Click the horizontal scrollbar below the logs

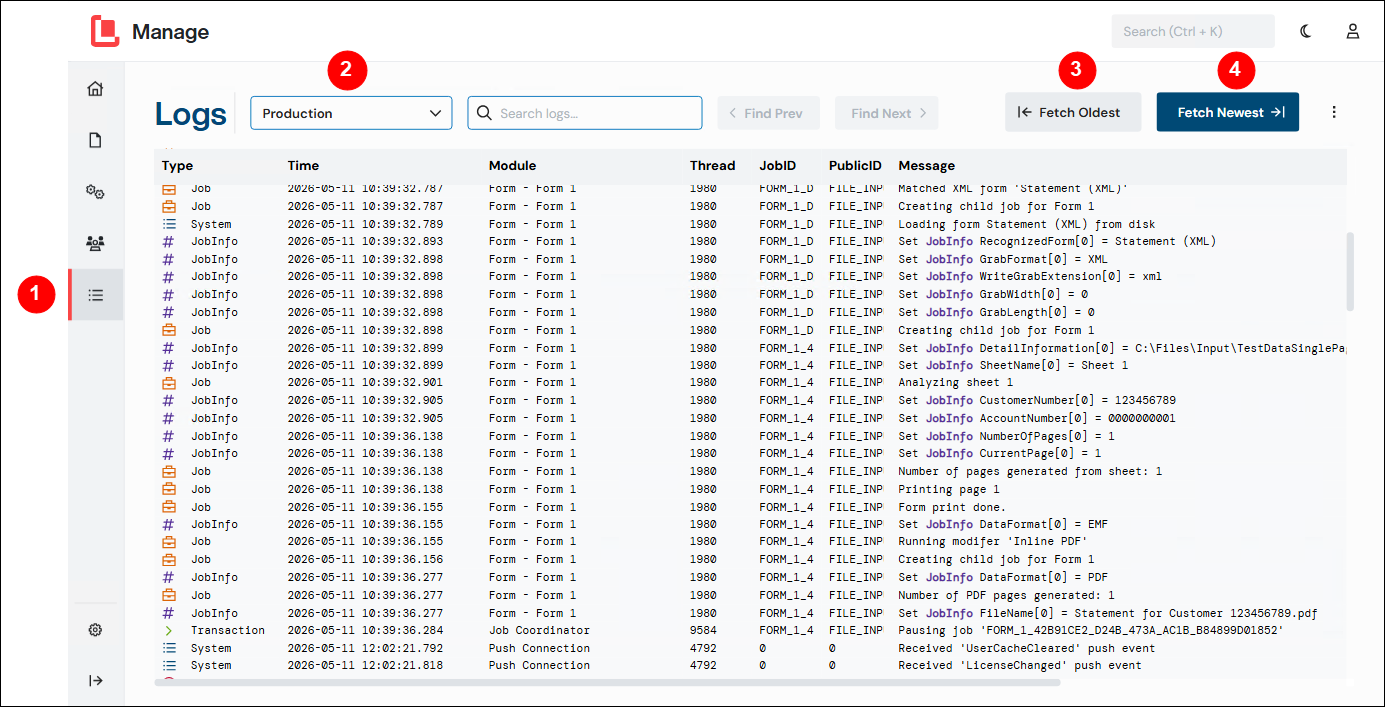pos(607,683)
